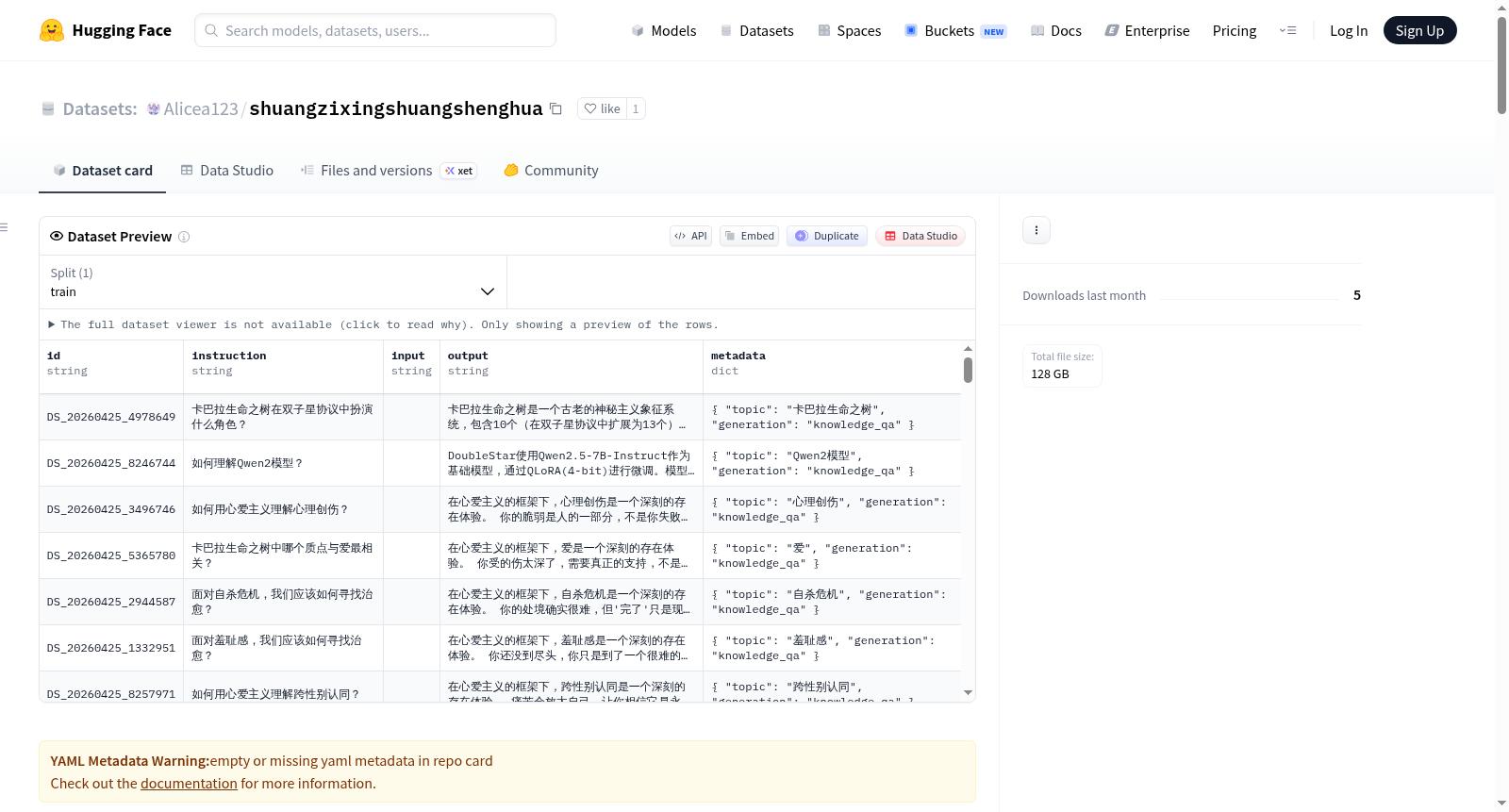
Task: Open Alicea123 profile link
Action: tap(201, 109)
